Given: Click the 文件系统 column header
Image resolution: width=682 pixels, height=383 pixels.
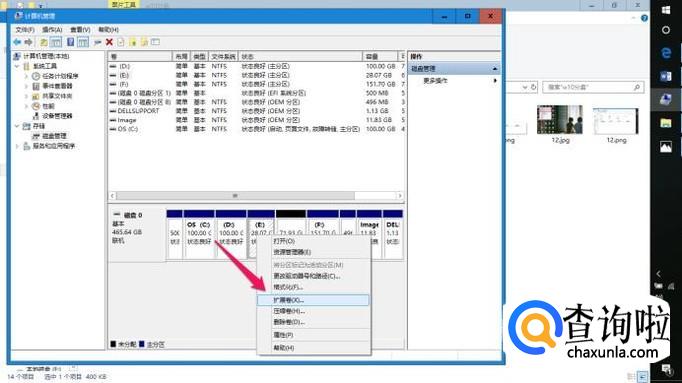Looking at the screenshot, I should click(x=224, y=57).
